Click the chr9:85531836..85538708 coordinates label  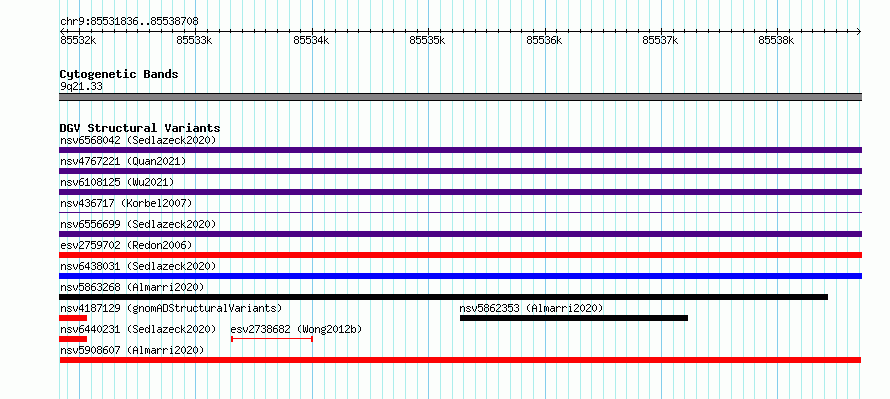(129, 22)
